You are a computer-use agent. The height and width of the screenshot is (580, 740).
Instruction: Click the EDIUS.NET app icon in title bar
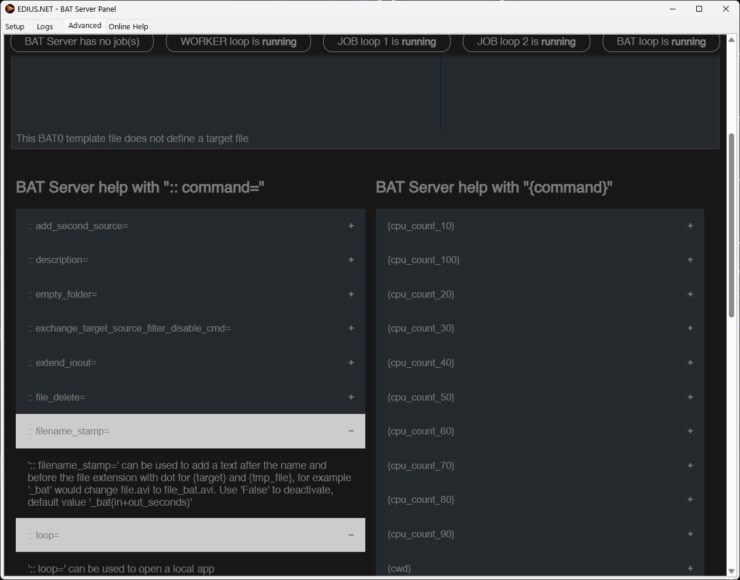(9, 8)
